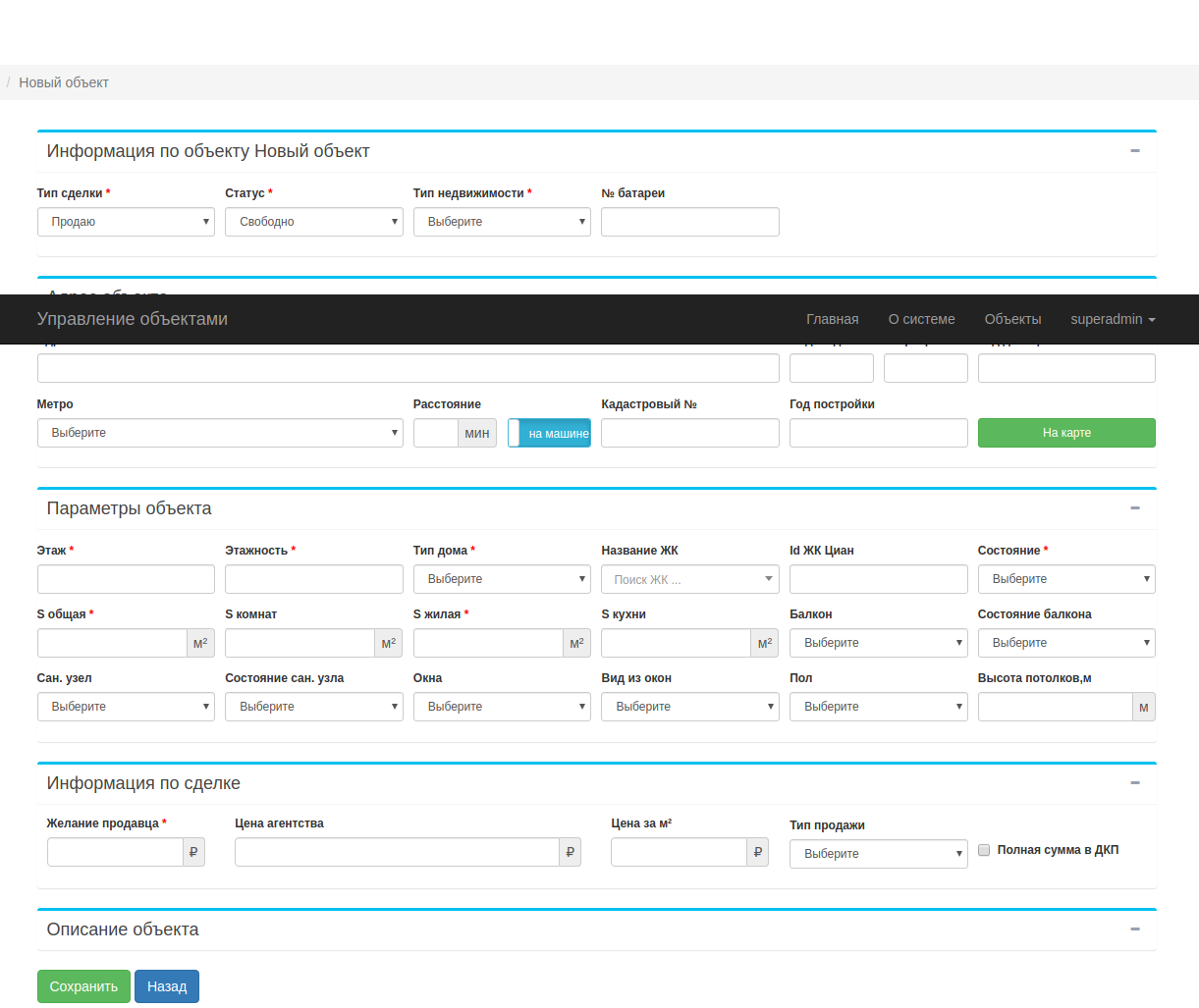This screenshot has height=1008, width=1199.
Task: Collapse the Информация по сделке section
Action: 1134,783
